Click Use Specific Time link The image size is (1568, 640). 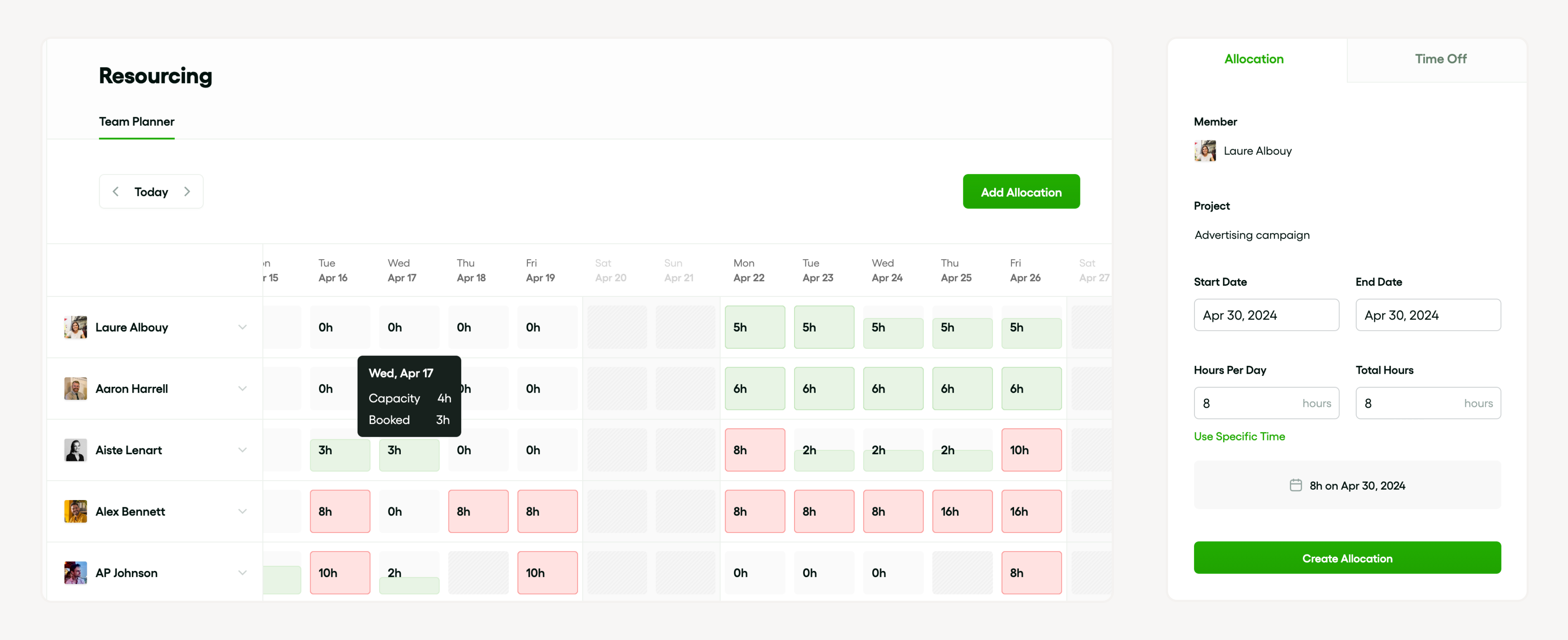1239,436
